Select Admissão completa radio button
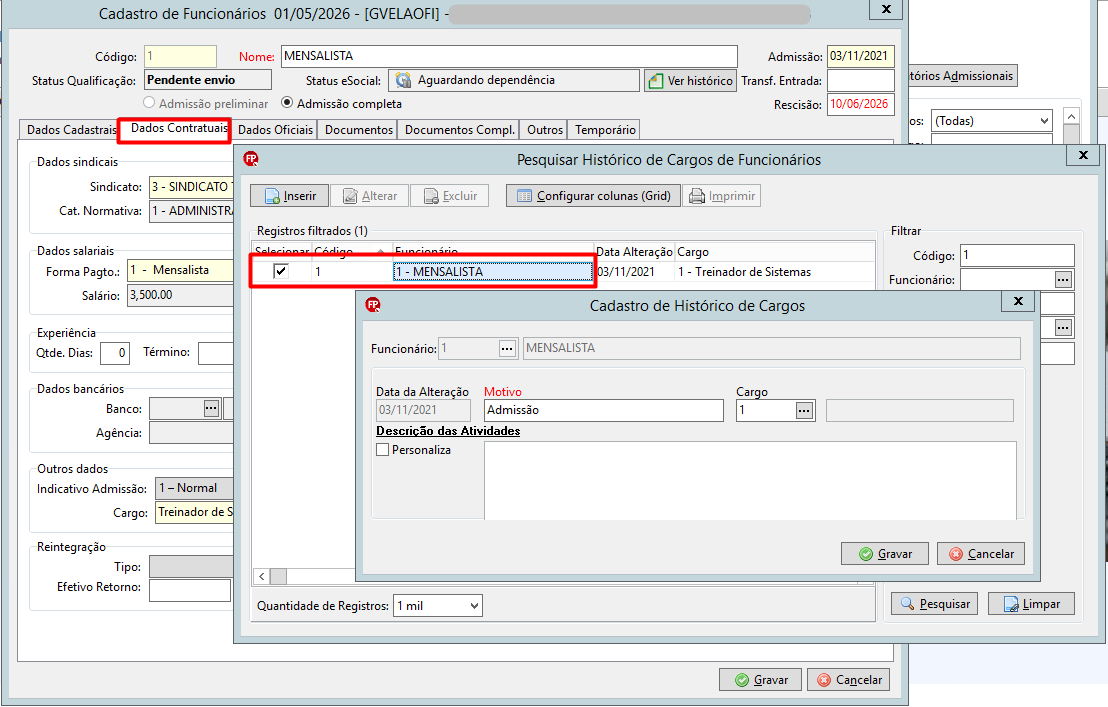Viewport: 1108px width, 707px height. (287, 103)
